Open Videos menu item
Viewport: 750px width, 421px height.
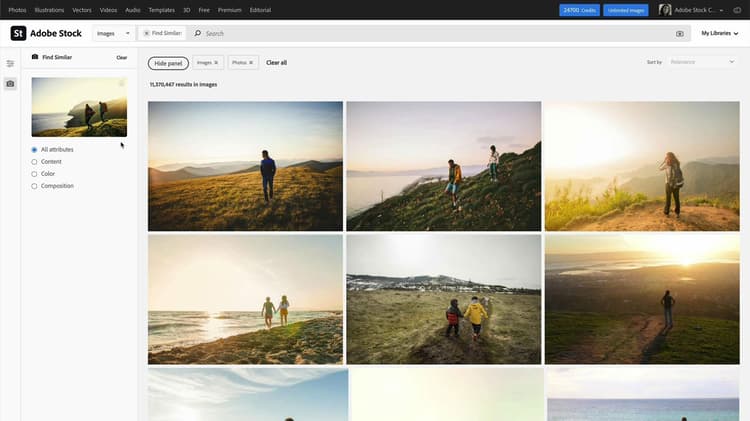[x=108, y=10]
